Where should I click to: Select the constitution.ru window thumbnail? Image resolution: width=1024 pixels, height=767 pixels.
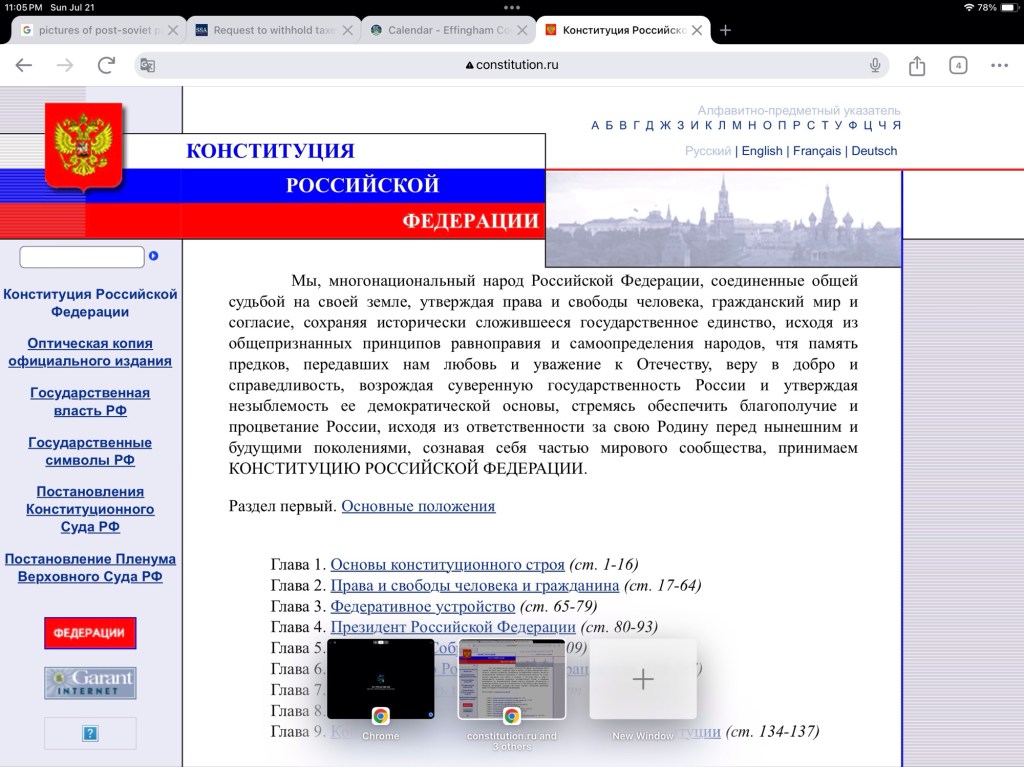pos(511,679)
